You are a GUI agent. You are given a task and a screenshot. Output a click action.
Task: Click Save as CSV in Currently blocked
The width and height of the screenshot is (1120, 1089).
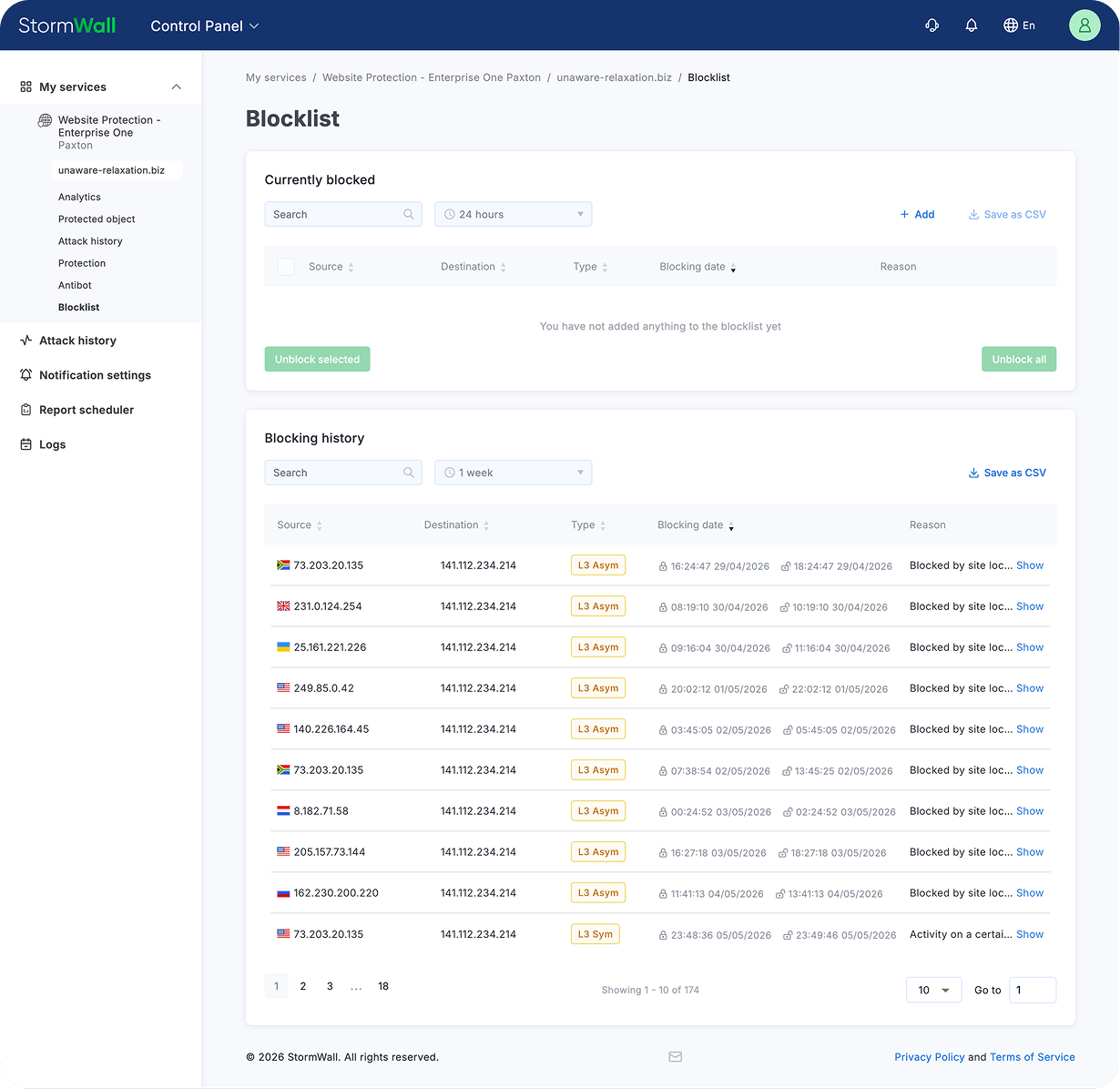pos(1007,215)
